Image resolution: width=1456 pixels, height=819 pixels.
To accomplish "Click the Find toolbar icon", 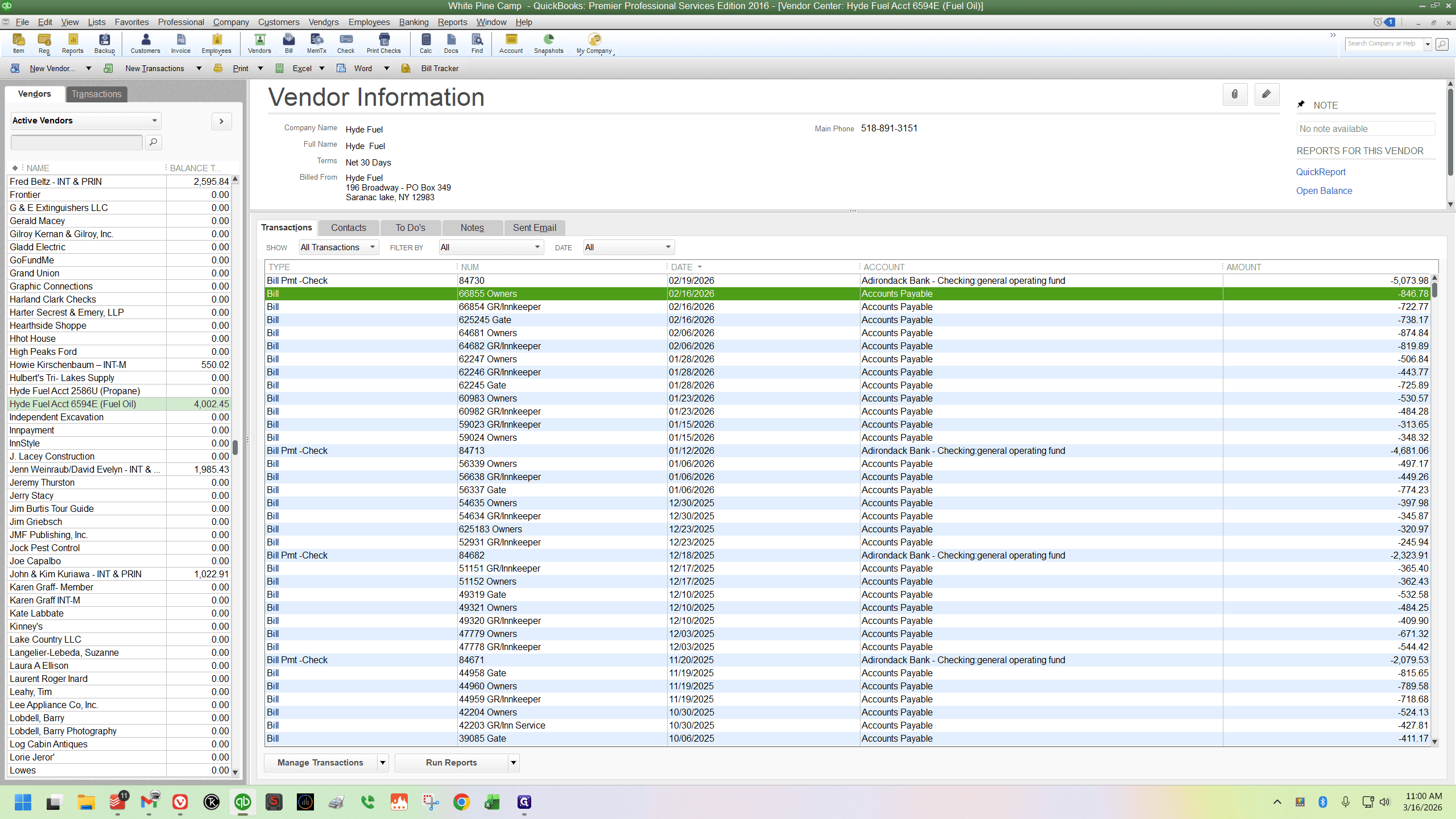I will [x=477, y=43].
